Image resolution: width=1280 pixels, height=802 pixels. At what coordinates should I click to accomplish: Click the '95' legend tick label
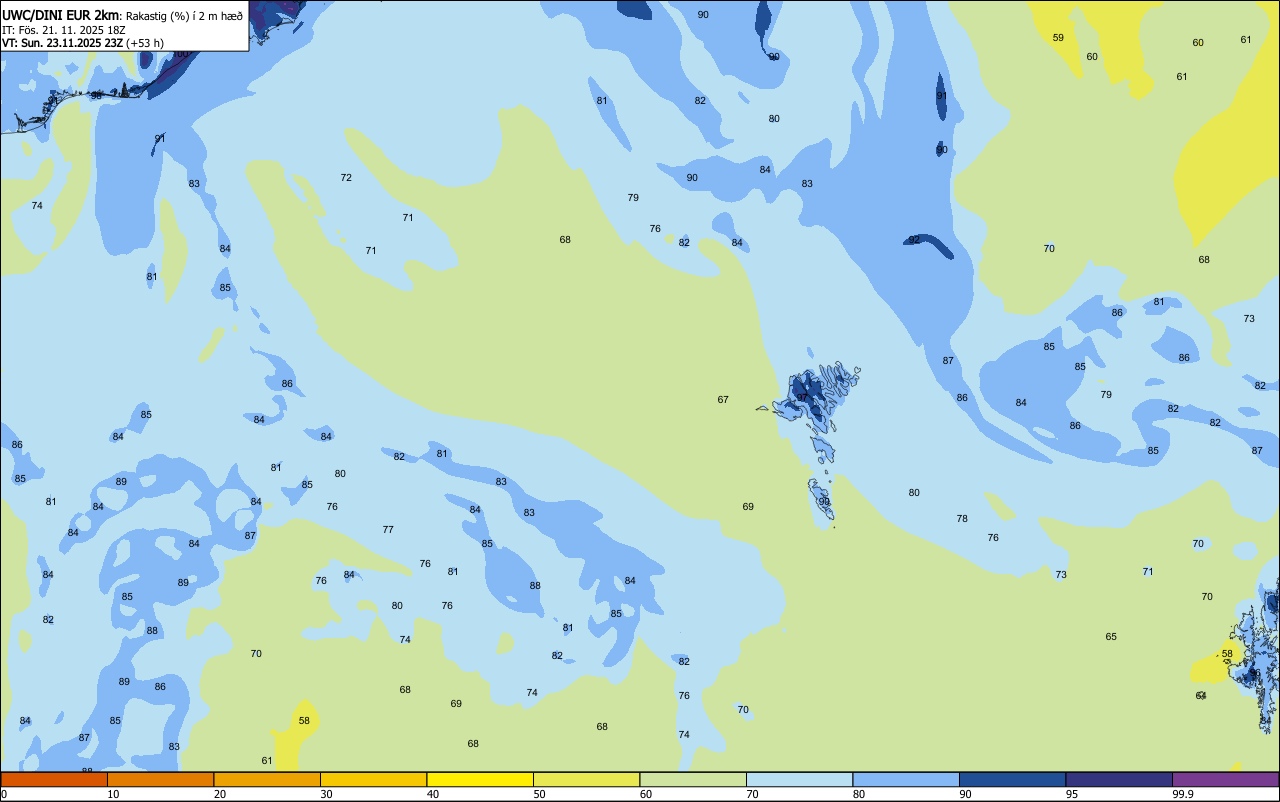1072,794
